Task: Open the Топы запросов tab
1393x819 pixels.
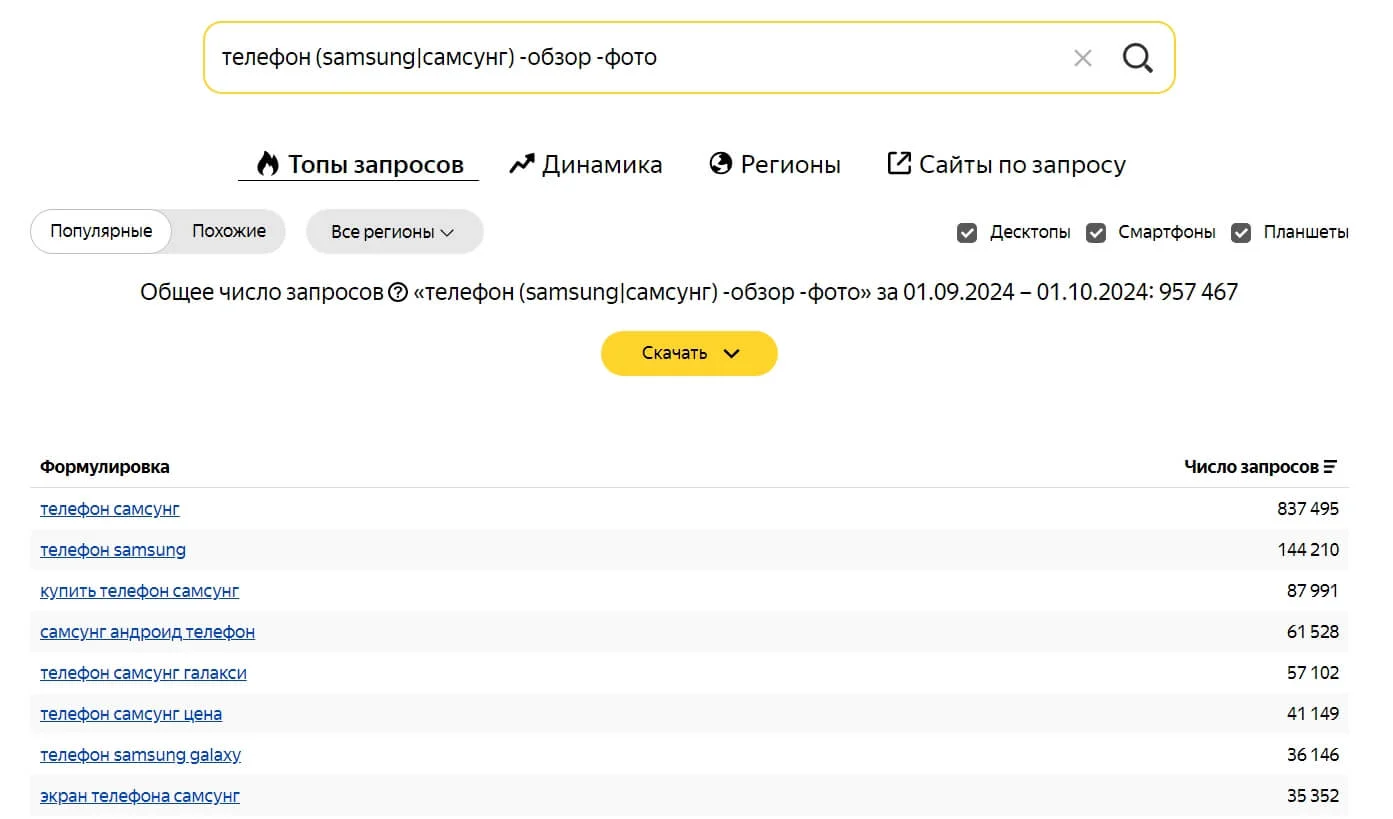Action: coord(359,164)
